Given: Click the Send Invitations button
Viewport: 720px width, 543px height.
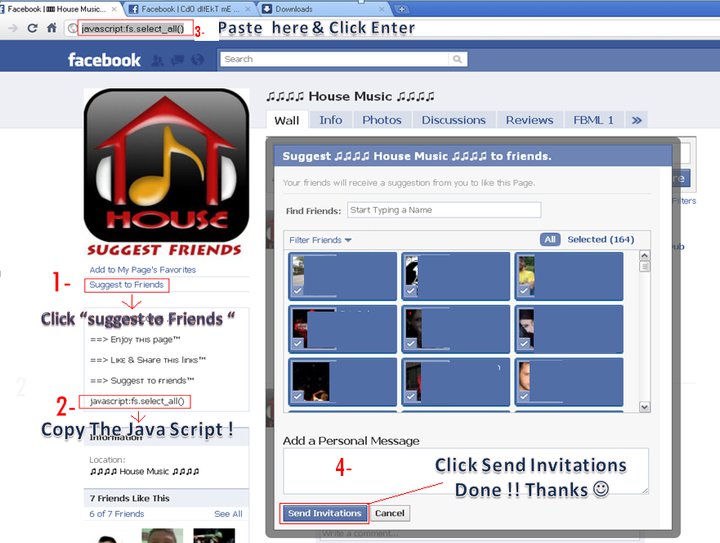Looking at the screenshot, I should (325, 513).
